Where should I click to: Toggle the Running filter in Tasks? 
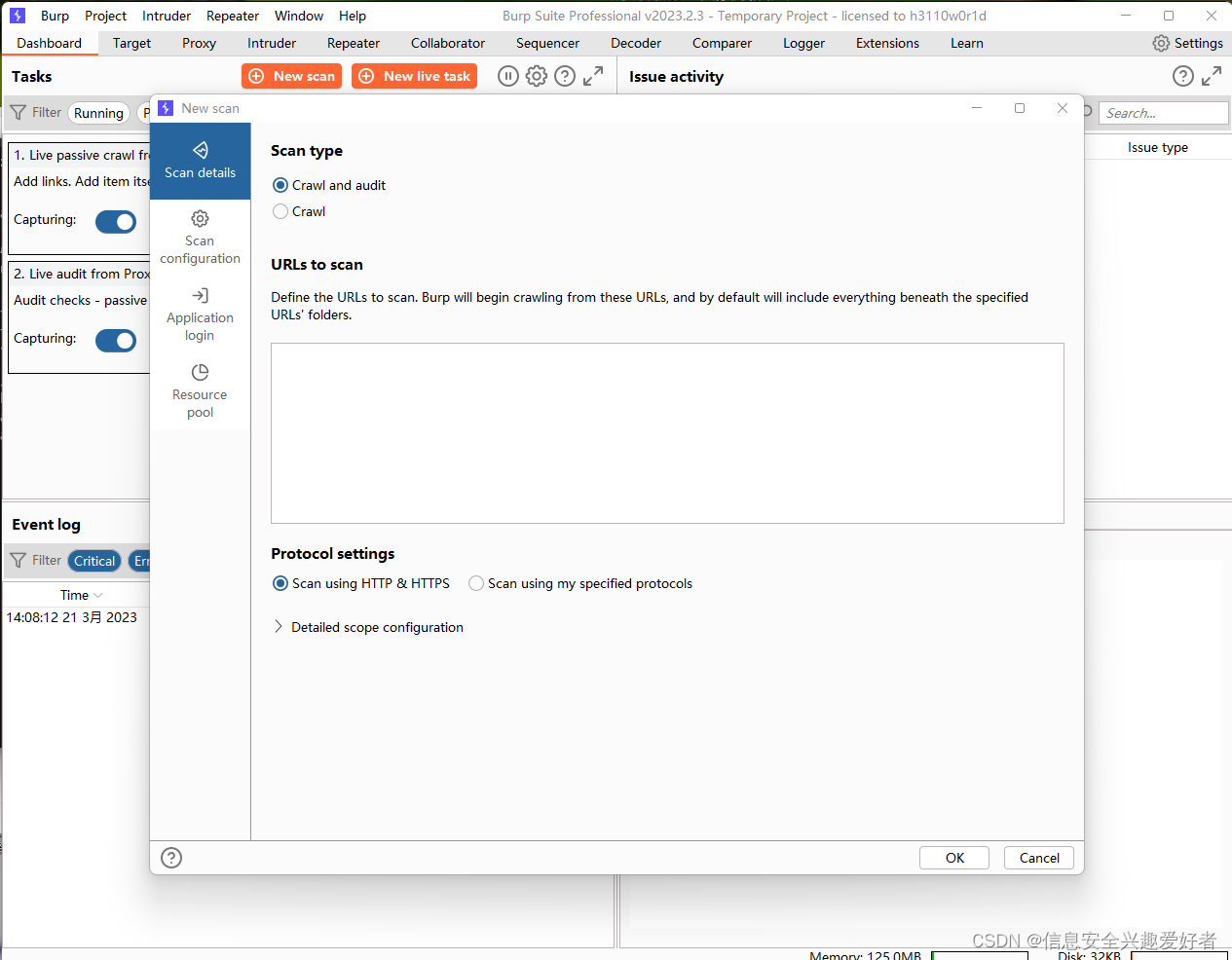[x=98, y=113]
